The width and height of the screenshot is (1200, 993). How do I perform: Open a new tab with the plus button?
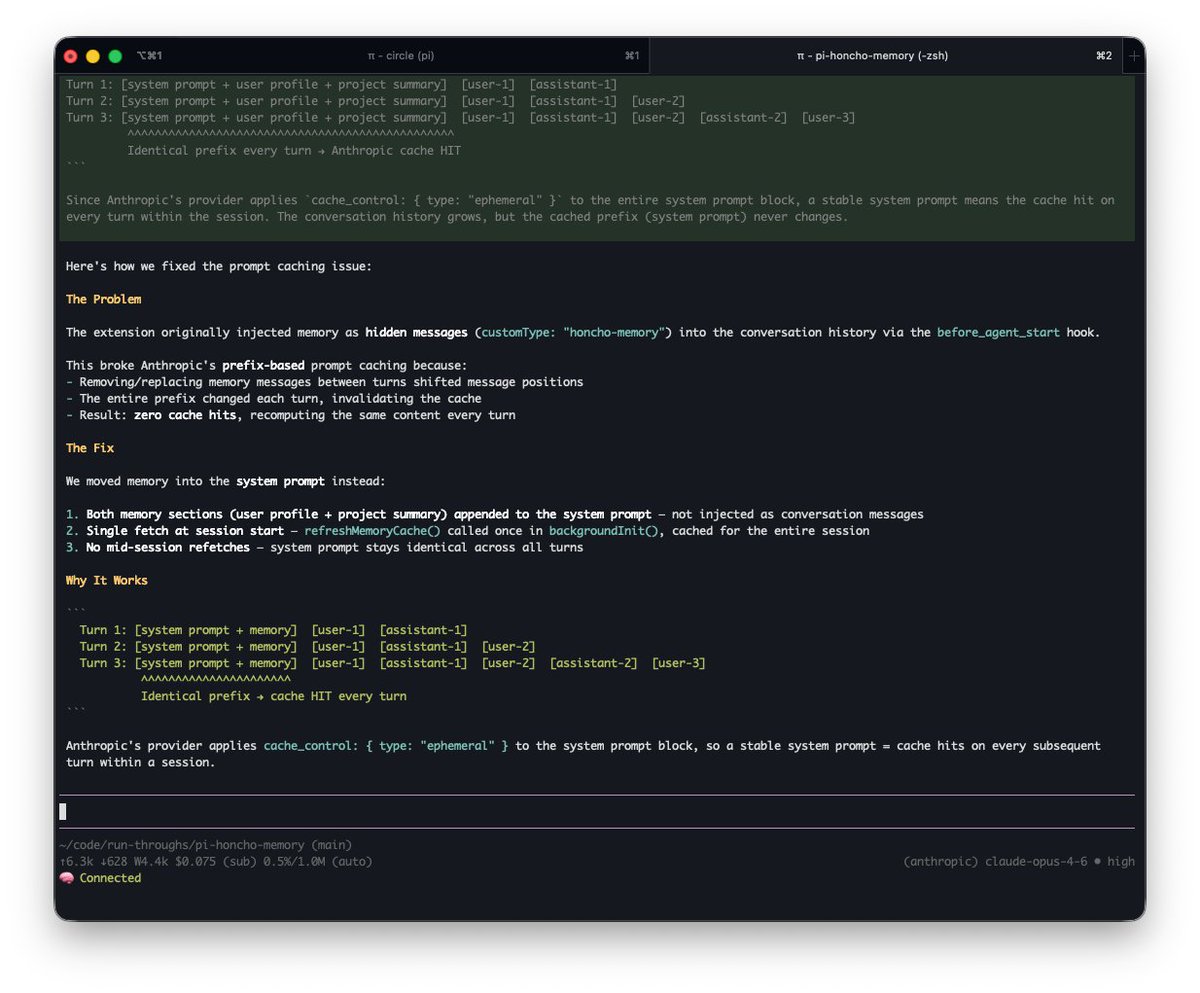click(1134, 56)
